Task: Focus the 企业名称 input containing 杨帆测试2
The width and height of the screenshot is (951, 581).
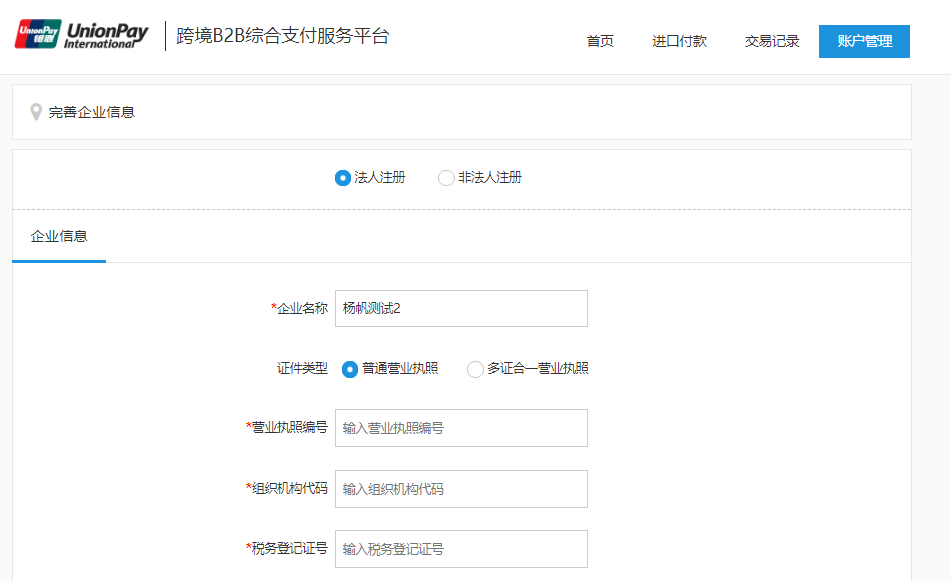Action: [x=461, y=308]
